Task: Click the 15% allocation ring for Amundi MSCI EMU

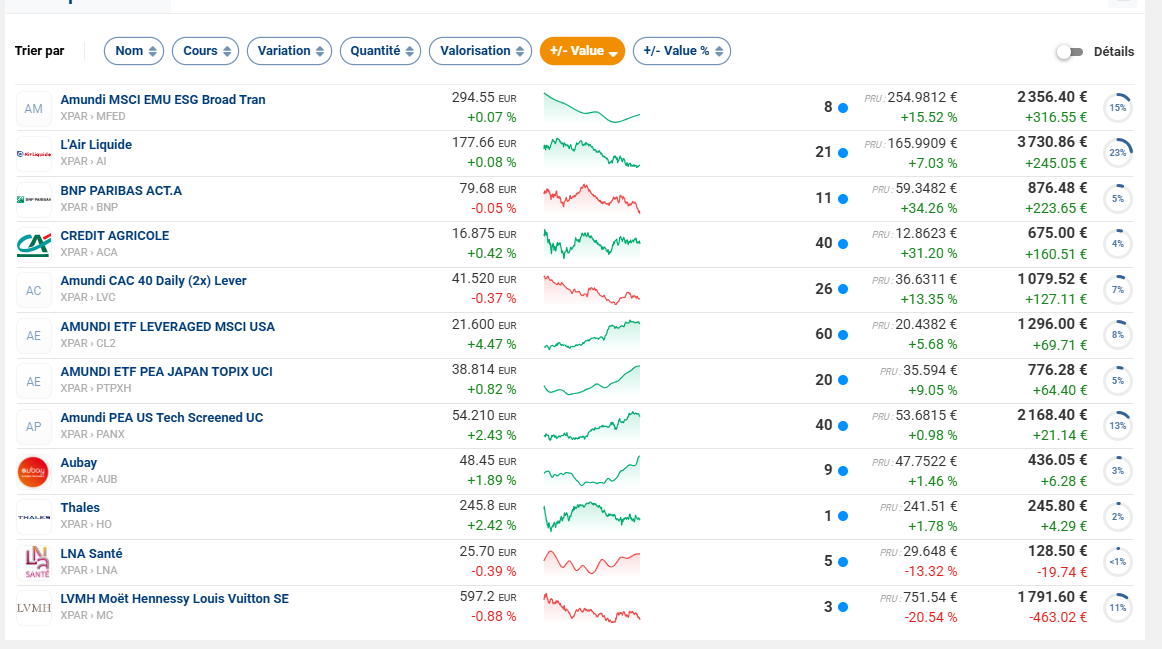Action: click(x=1118, y=108)
